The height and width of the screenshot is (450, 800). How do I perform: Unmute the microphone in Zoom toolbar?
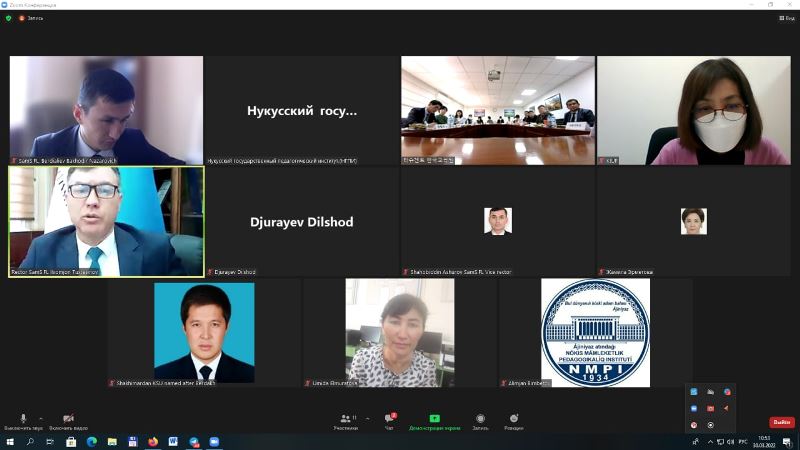tap(23, 419)
